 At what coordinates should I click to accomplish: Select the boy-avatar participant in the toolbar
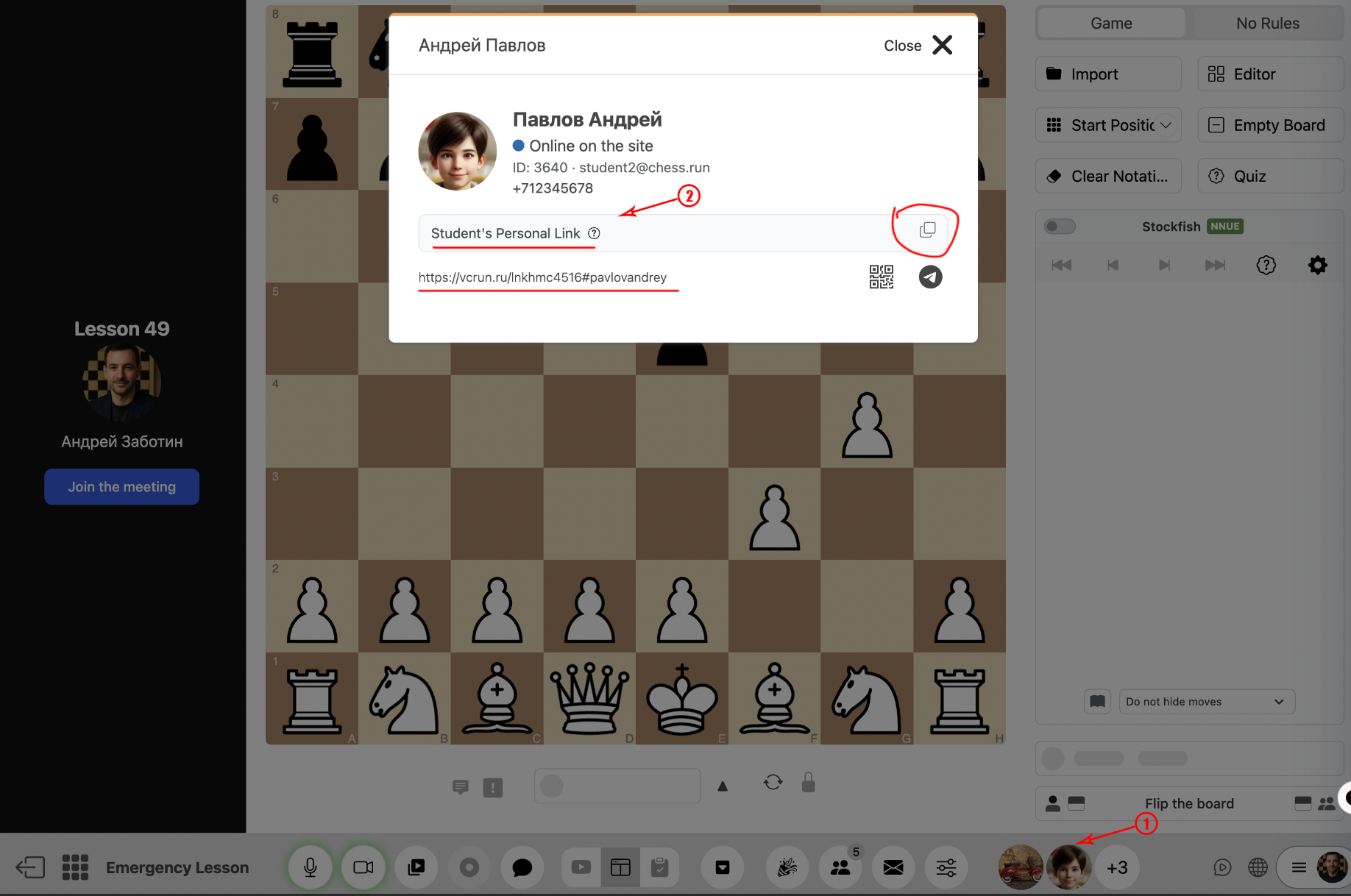(1069, 867)
